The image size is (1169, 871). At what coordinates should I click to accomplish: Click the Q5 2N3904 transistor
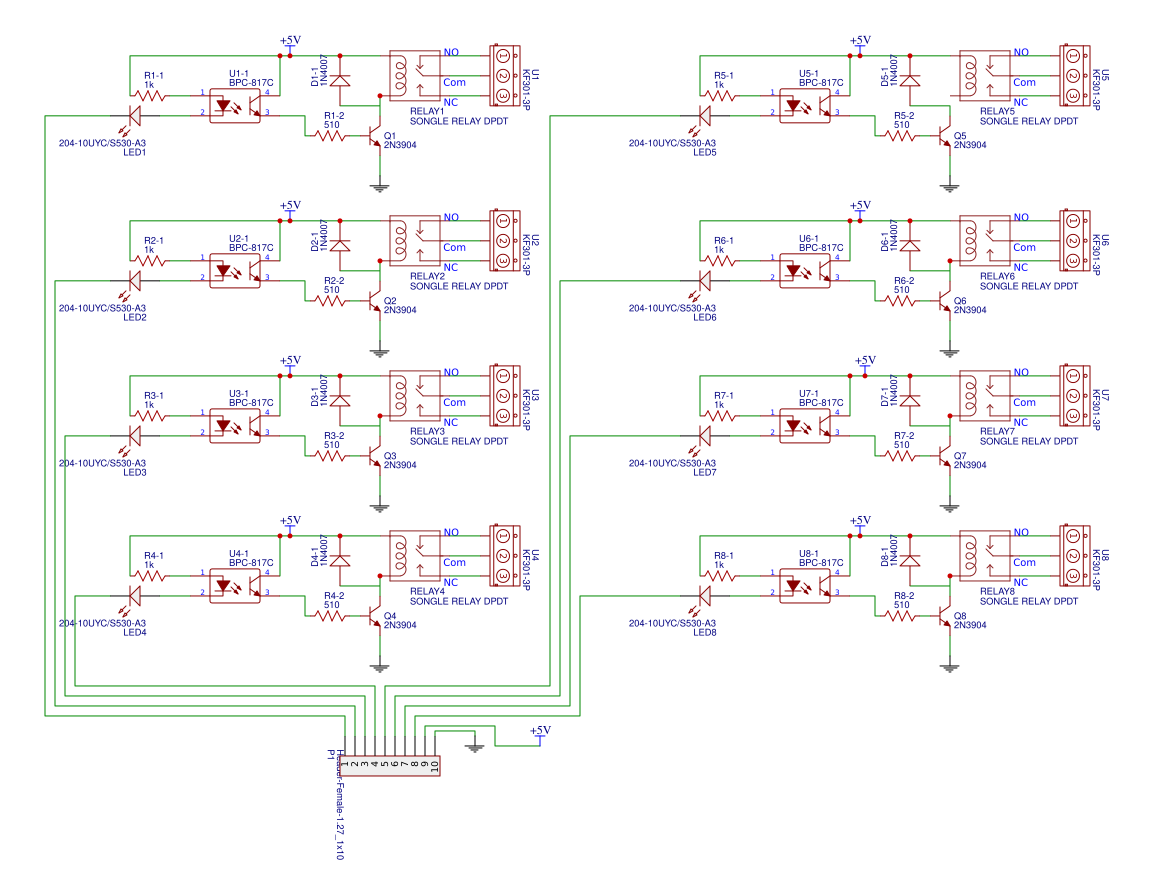946,135
